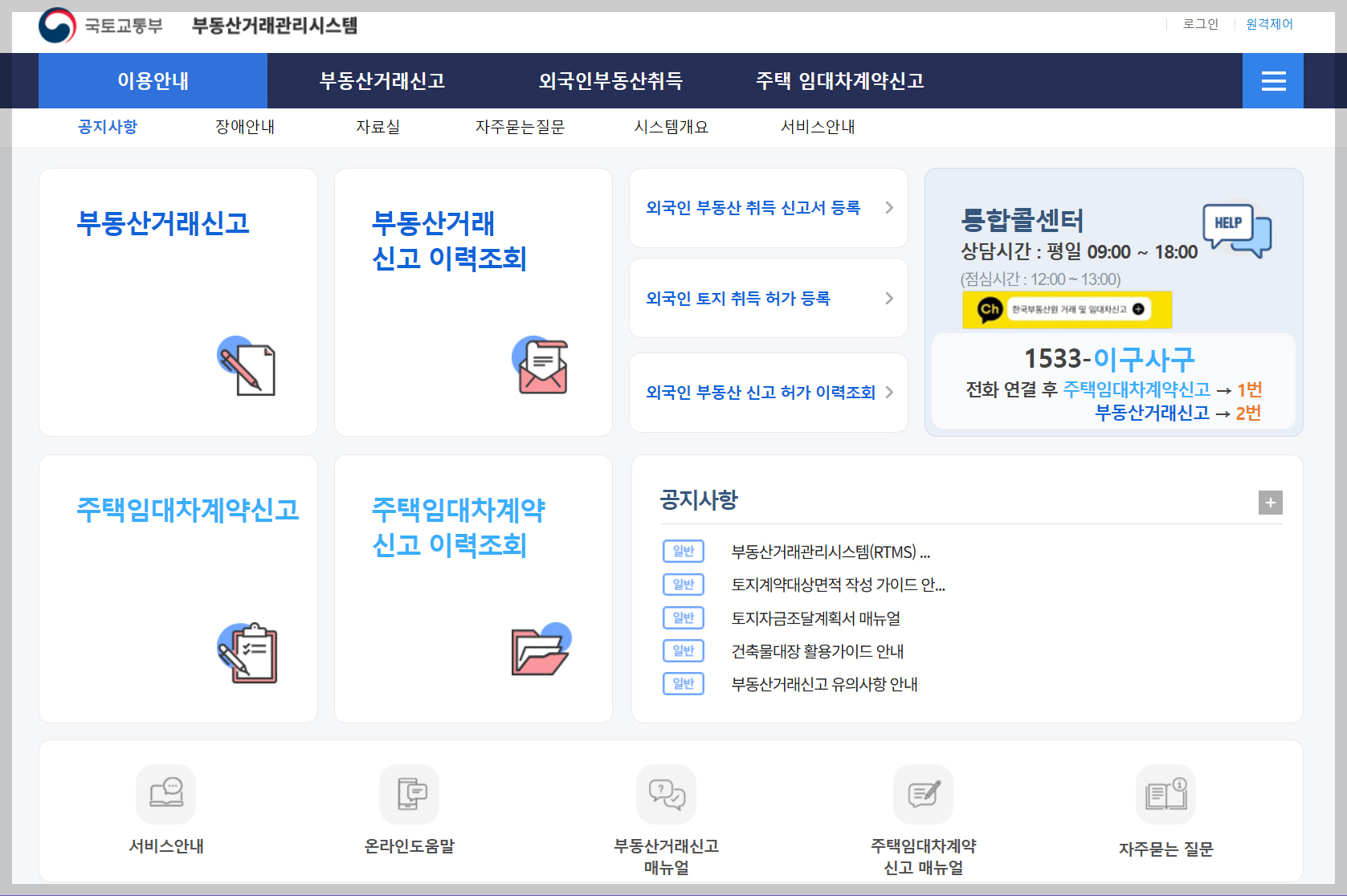Expand the 공지사항 list via the plus button
The width and height of the screenshot is (1347, 896).
tap(1270, 503)
